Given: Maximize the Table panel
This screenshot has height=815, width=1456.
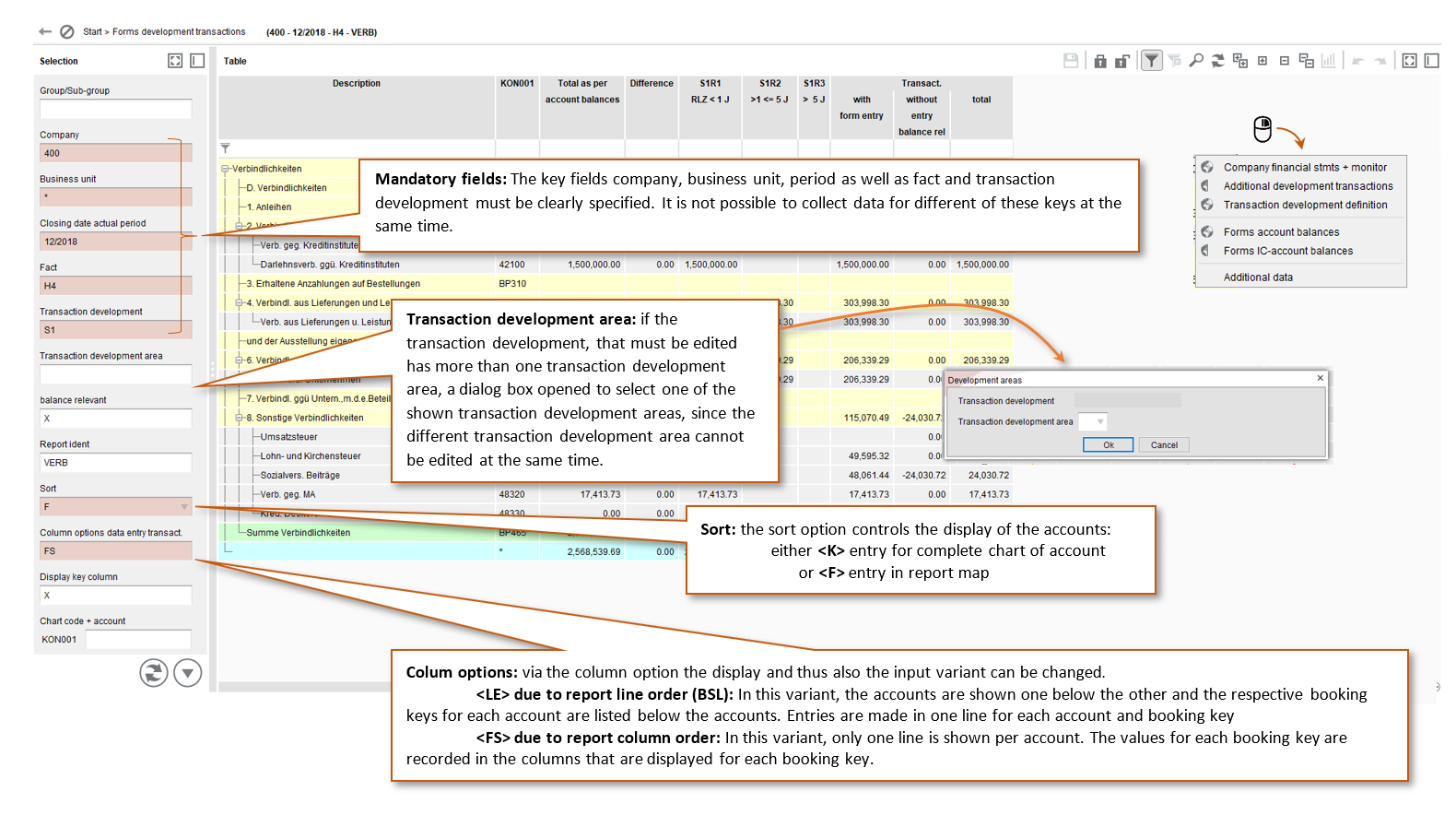Looking at the screenshot, I should tap(1410, 61).
